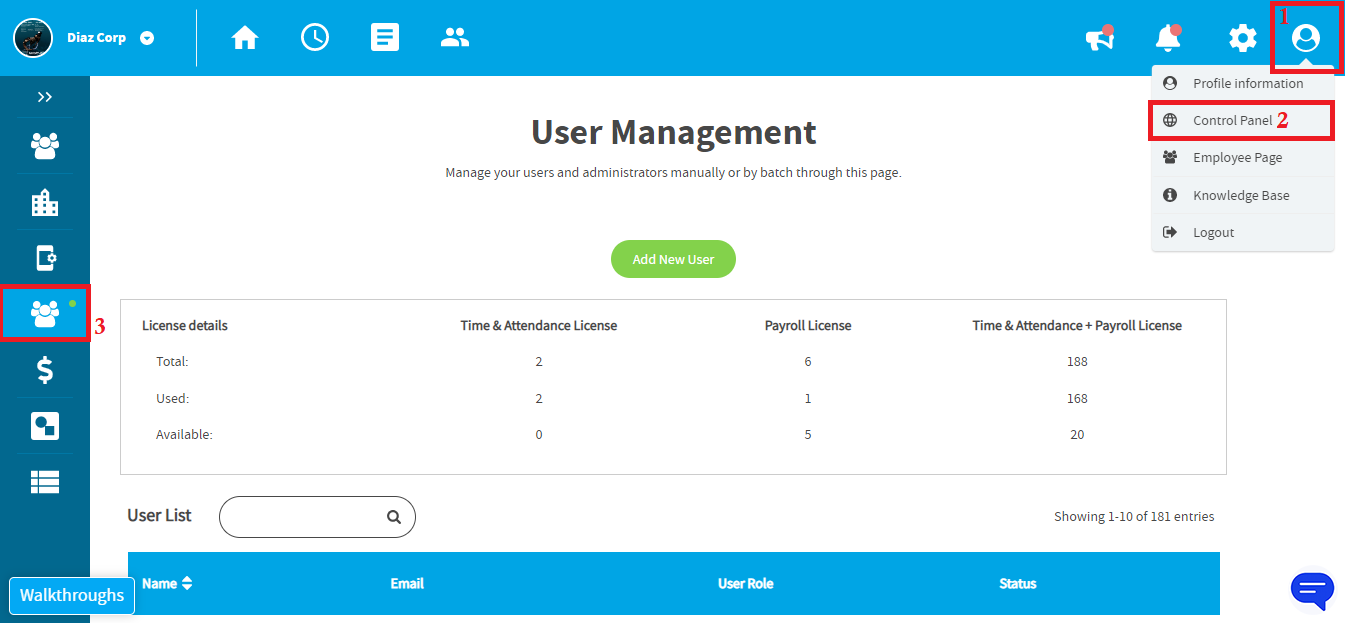Open the list rows sidebar icon
This screenshot has width=1345, height=623.
45,482
